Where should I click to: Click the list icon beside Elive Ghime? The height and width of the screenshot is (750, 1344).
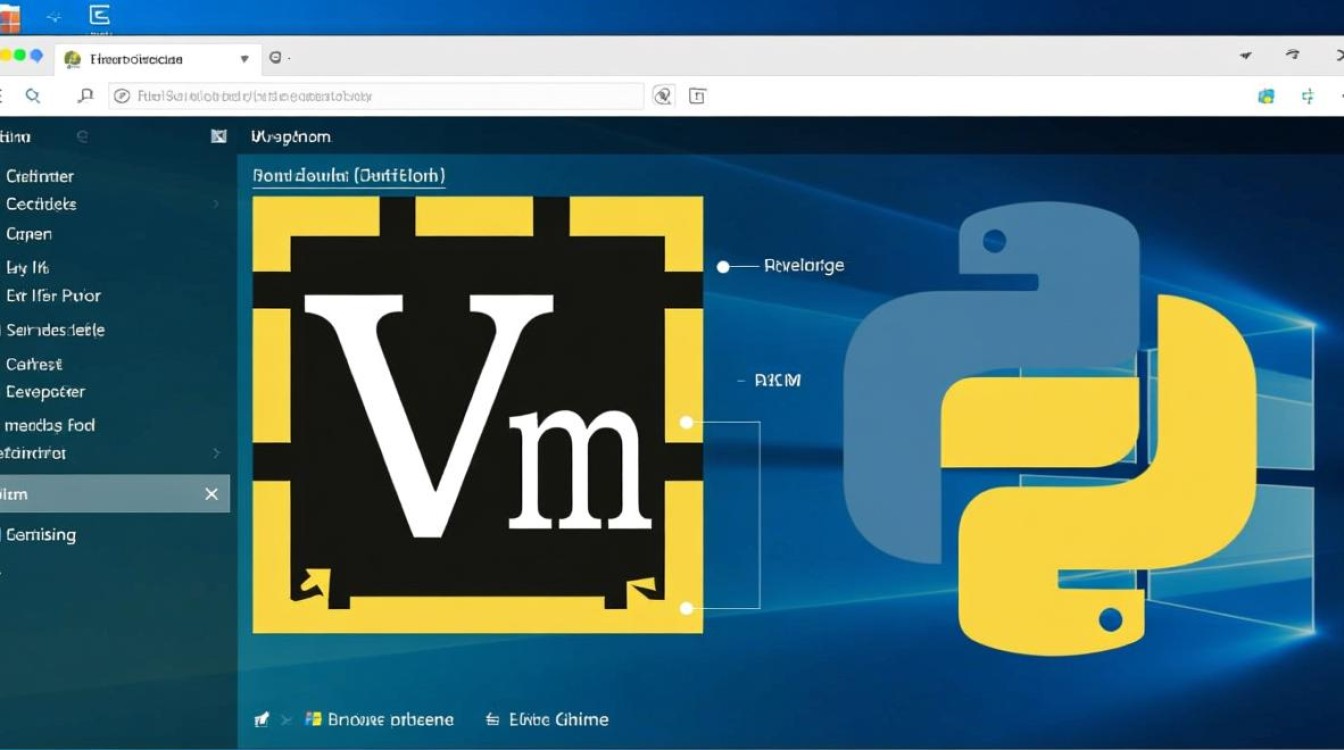tap(491, 719)
